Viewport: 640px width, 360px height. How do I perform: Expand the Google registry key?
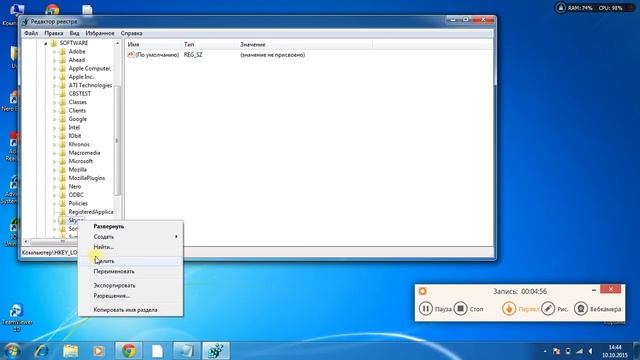coord(54,119)
